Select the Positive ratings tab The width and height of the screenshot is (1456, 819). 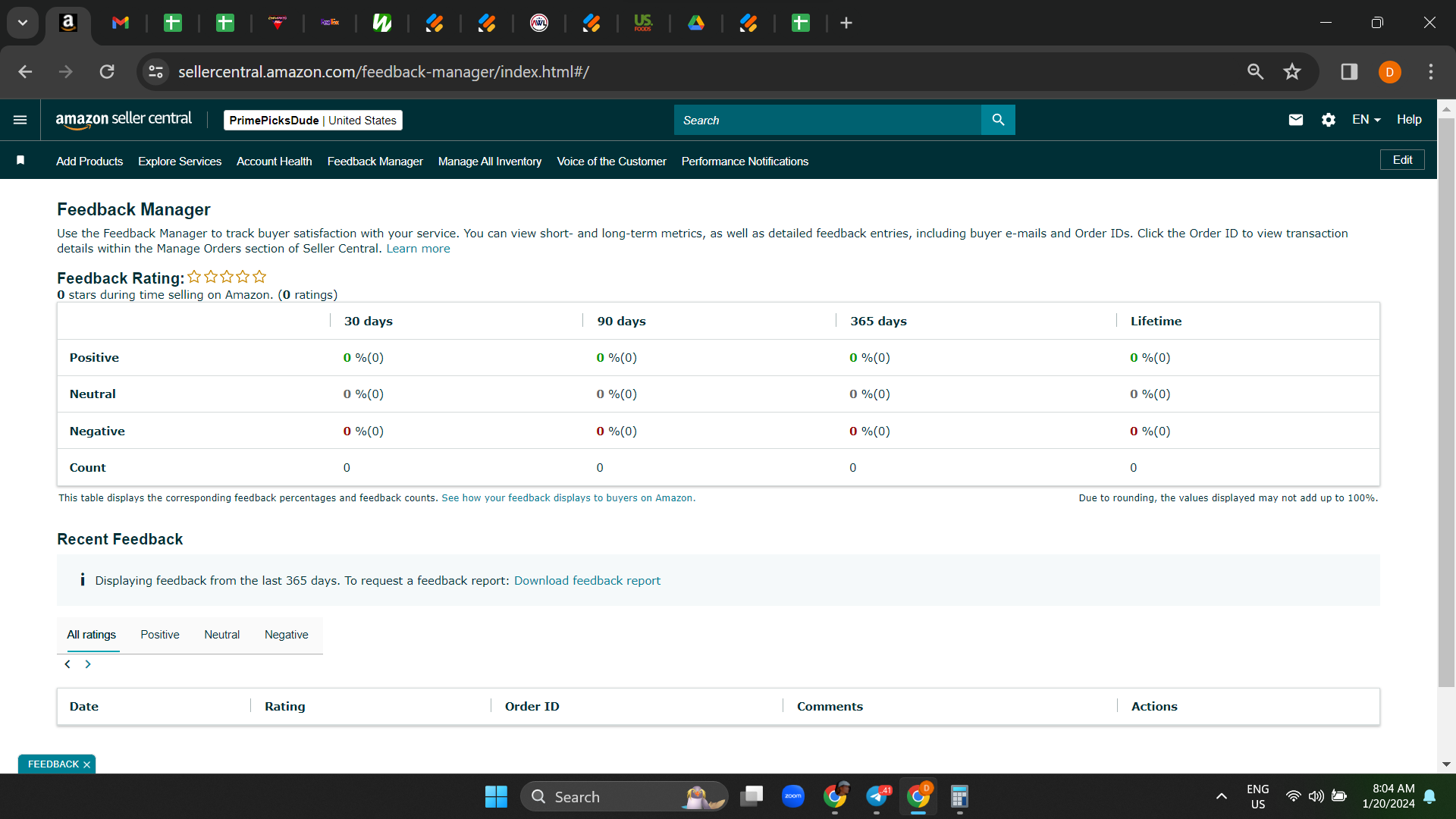(160, 635)
